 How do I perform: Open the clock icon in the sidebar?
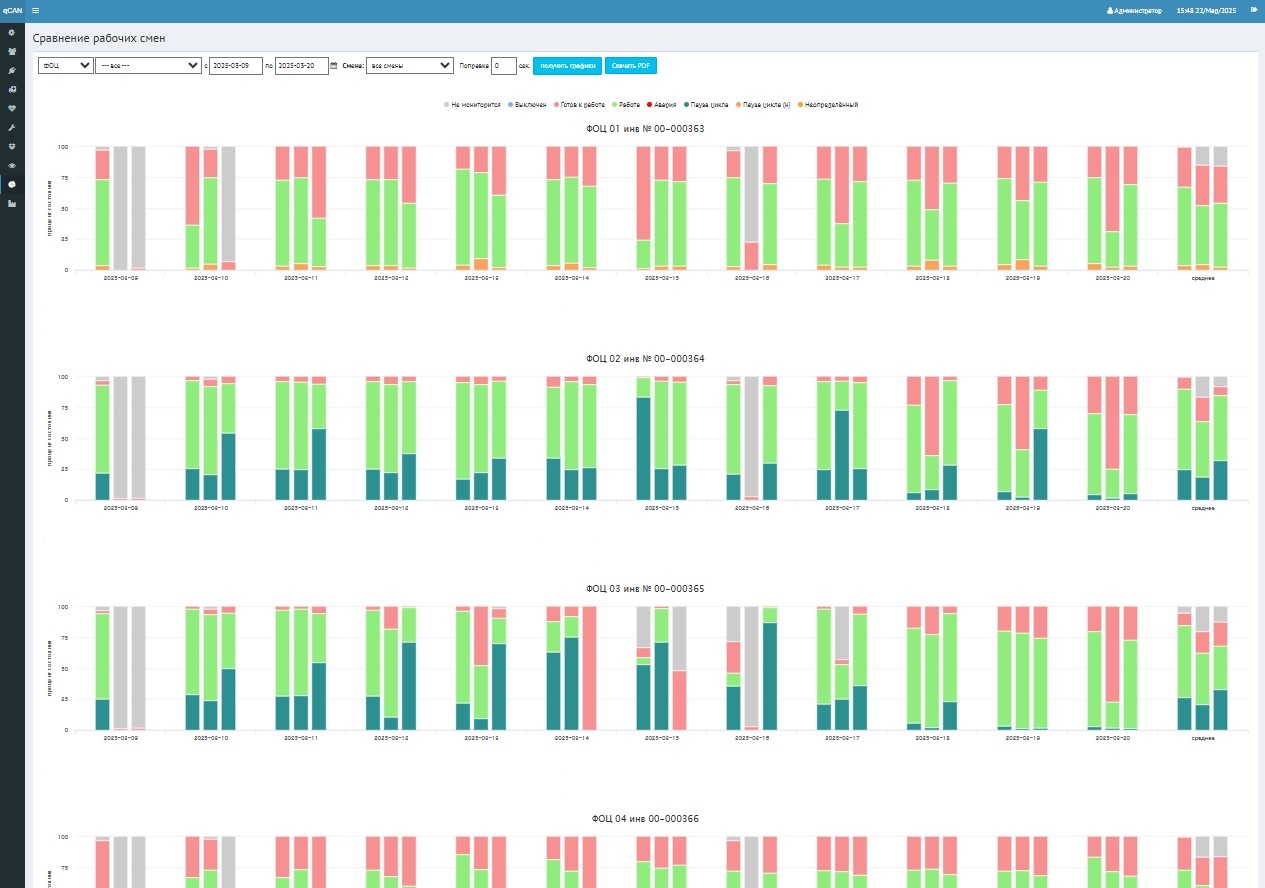coord(12,185)
